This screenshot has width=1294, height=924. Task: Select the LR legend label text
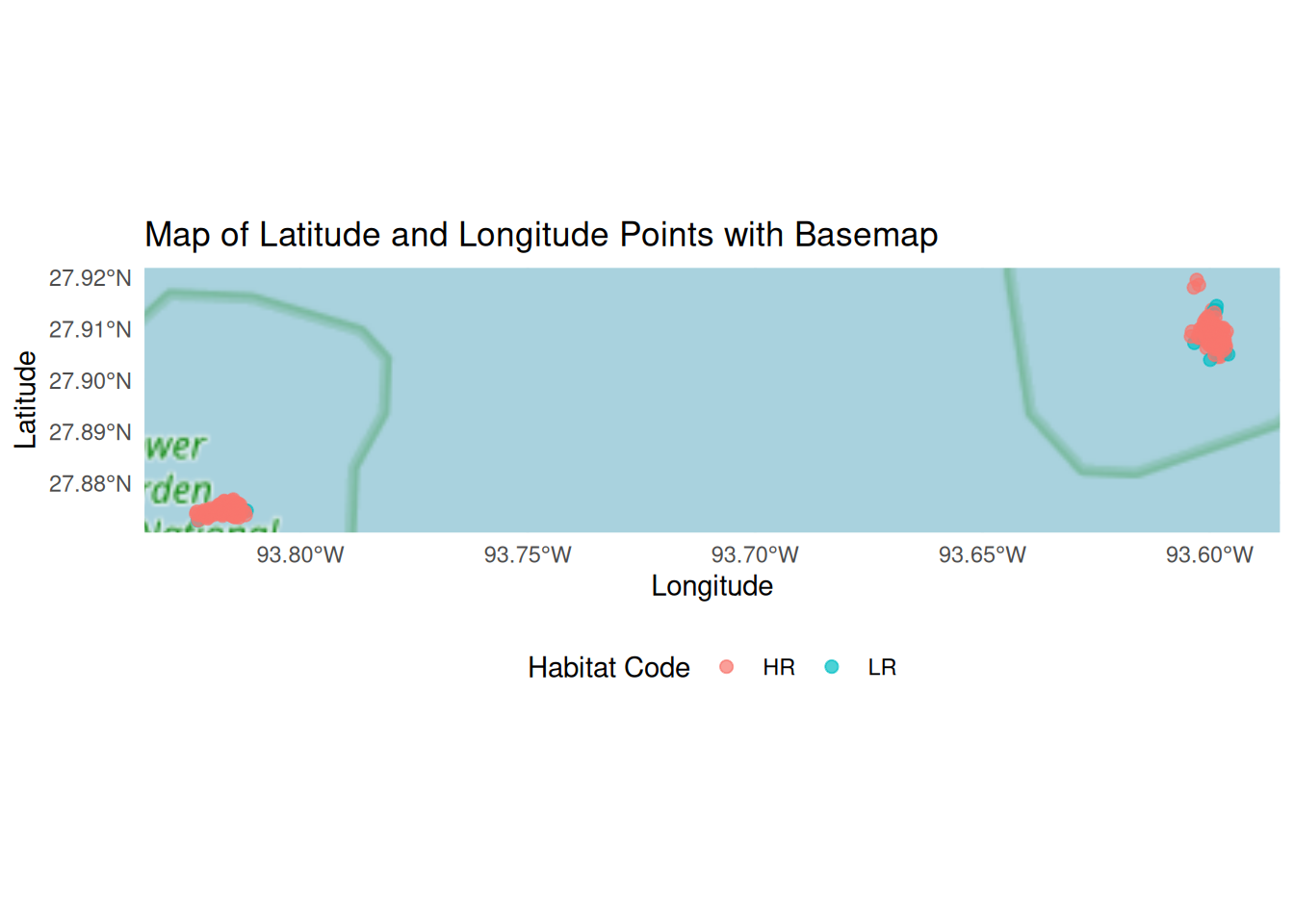[x=882, y=668]
